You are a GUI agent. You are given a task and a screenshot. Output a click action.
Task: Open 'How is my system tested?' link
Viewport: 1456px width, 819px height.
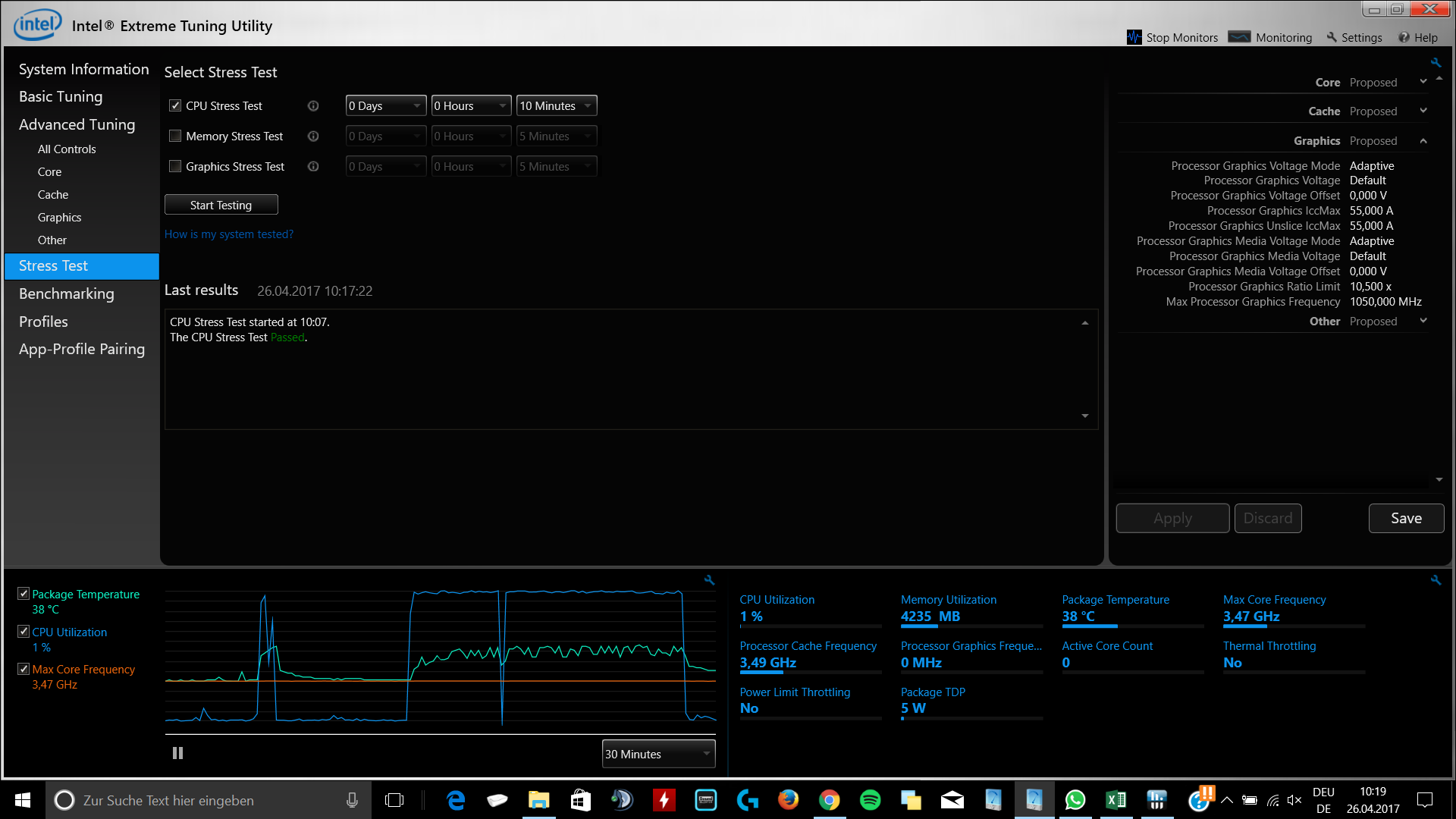228,234
